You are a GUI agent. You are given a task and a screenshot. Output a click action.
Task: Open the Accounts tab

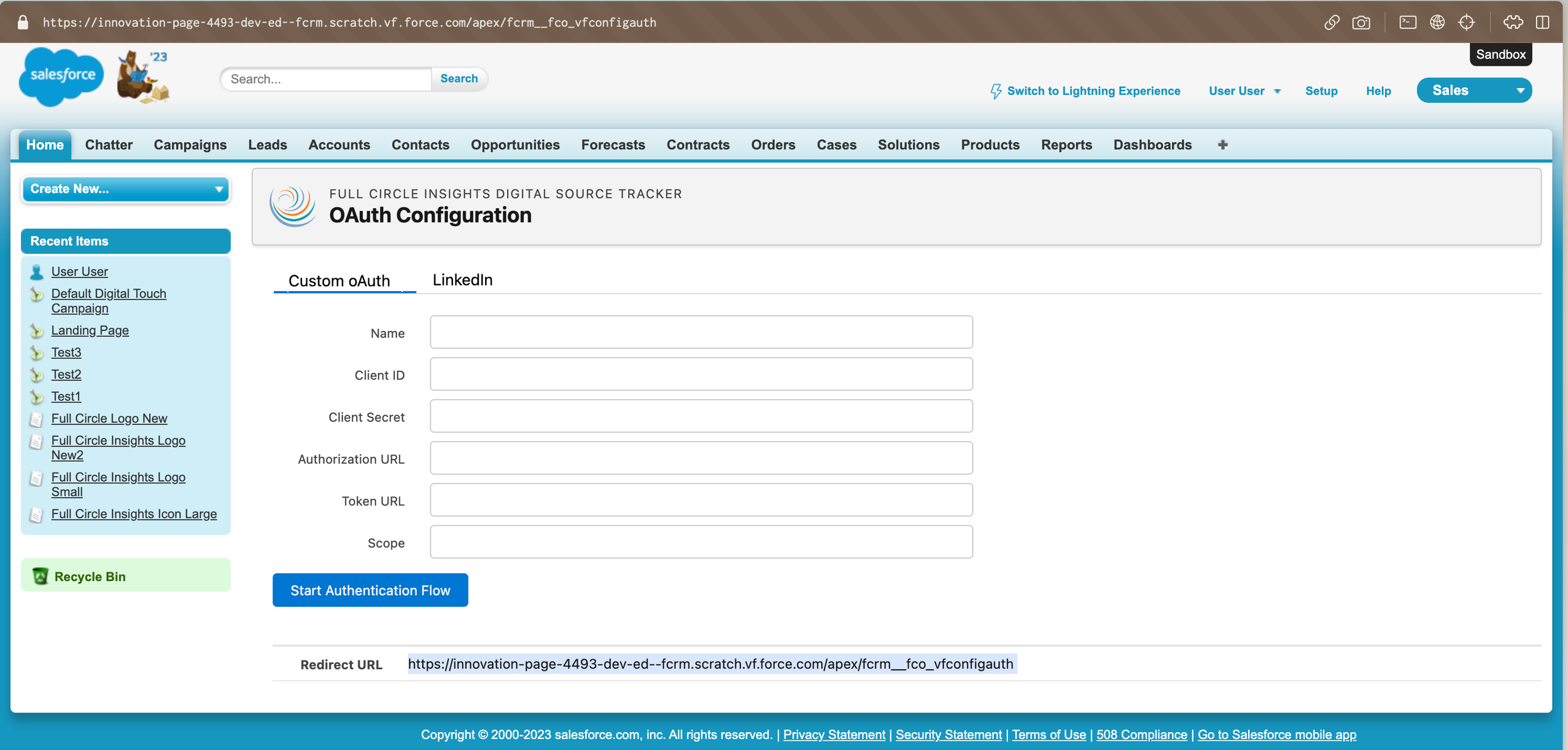click(x=340, y=145)
